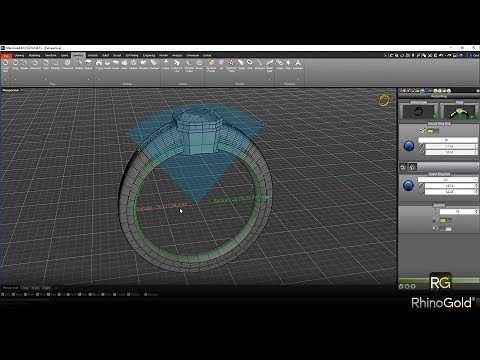Adjust the Options value stepper
Viewport: 480px width, 360px height.
click(x=477, y=211)
